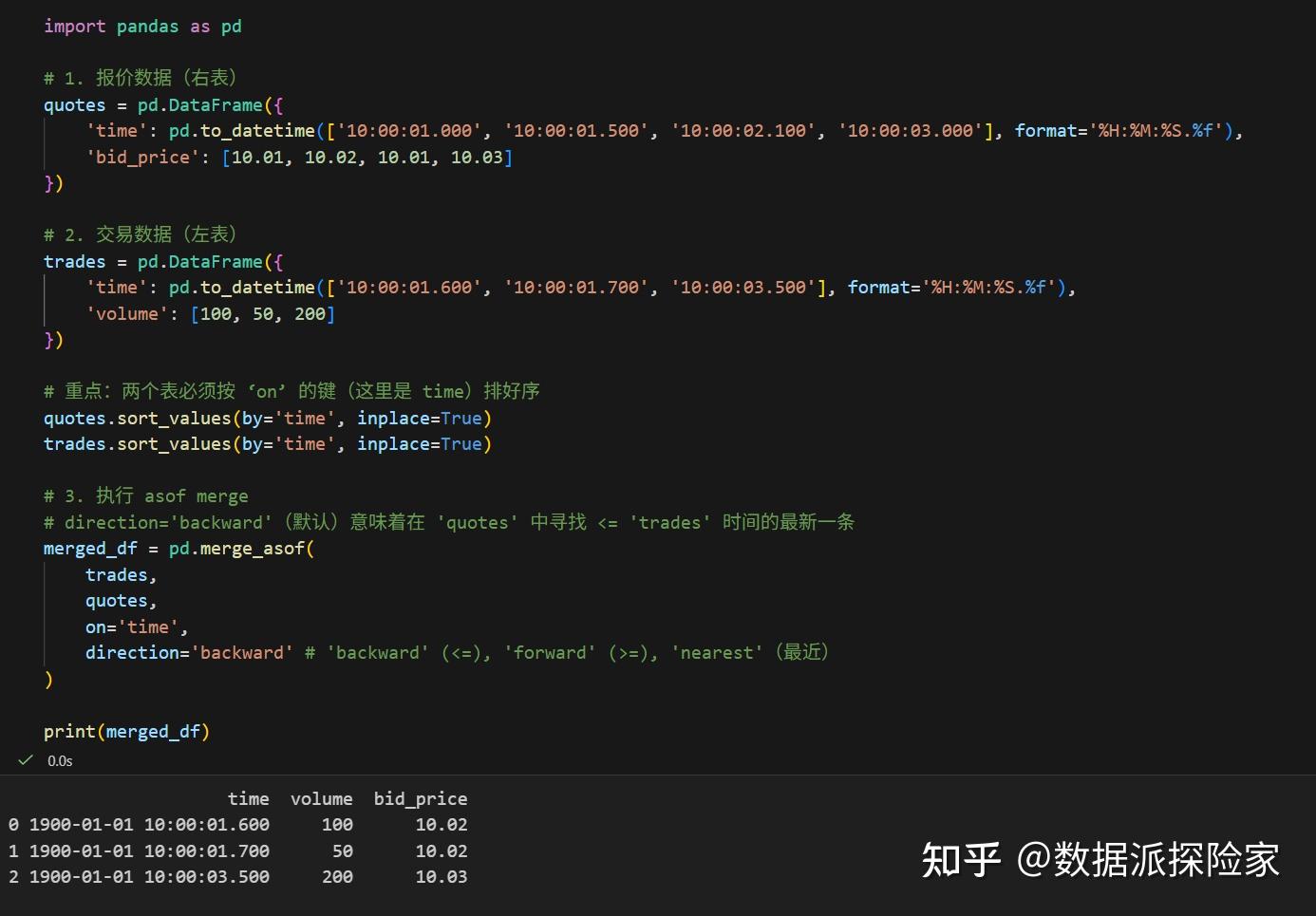Click the direction='backward' argument

189,653
